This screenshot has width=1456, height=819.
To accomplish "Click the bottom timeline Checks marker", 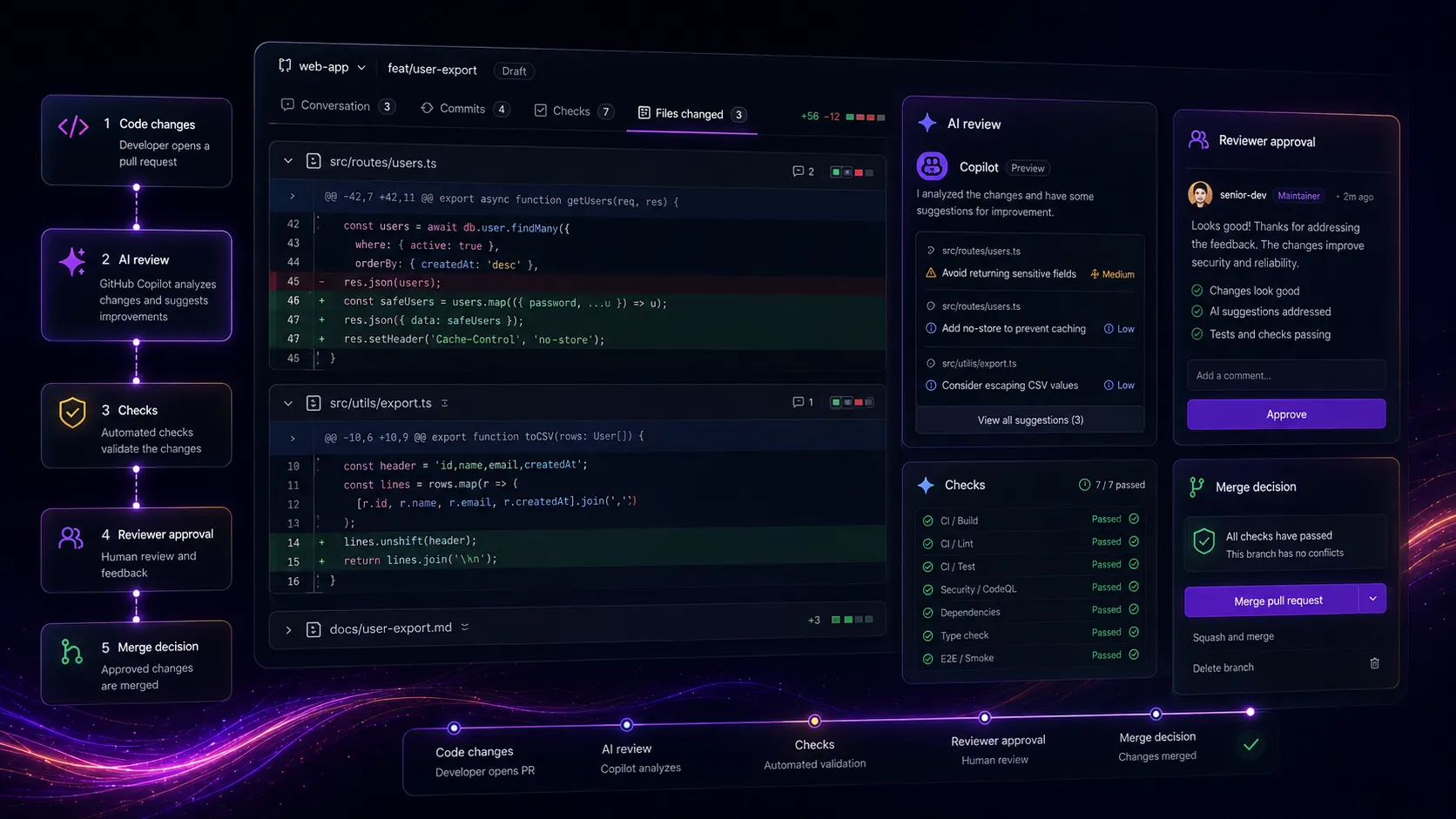I will (x=814, y=721).
